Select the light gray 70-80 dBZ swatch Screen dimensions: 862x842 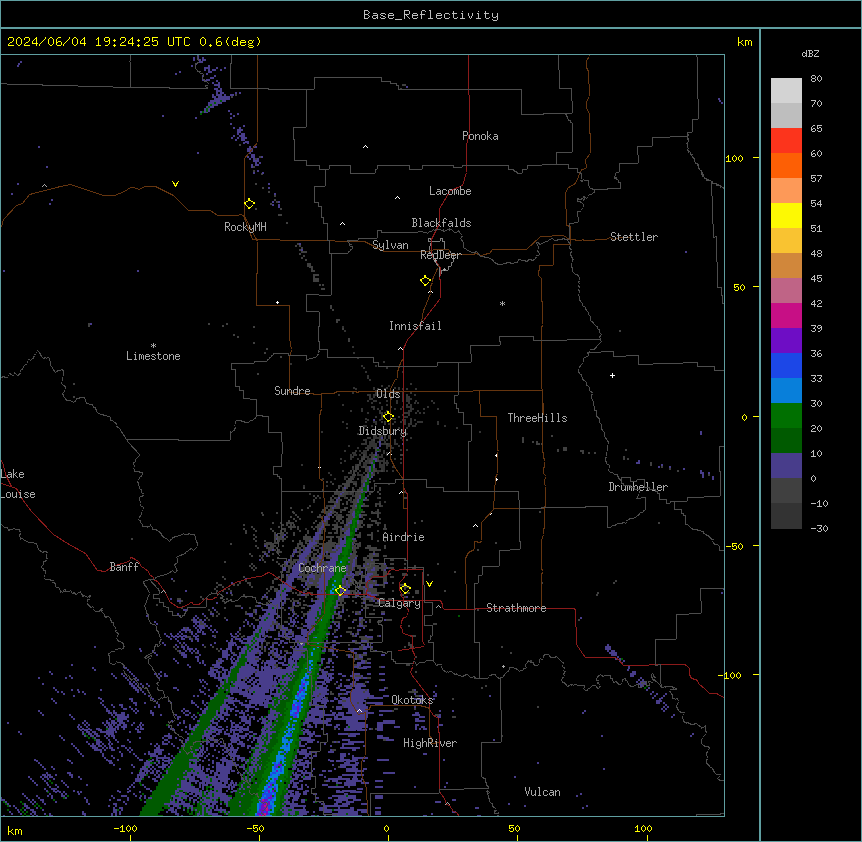786,91
